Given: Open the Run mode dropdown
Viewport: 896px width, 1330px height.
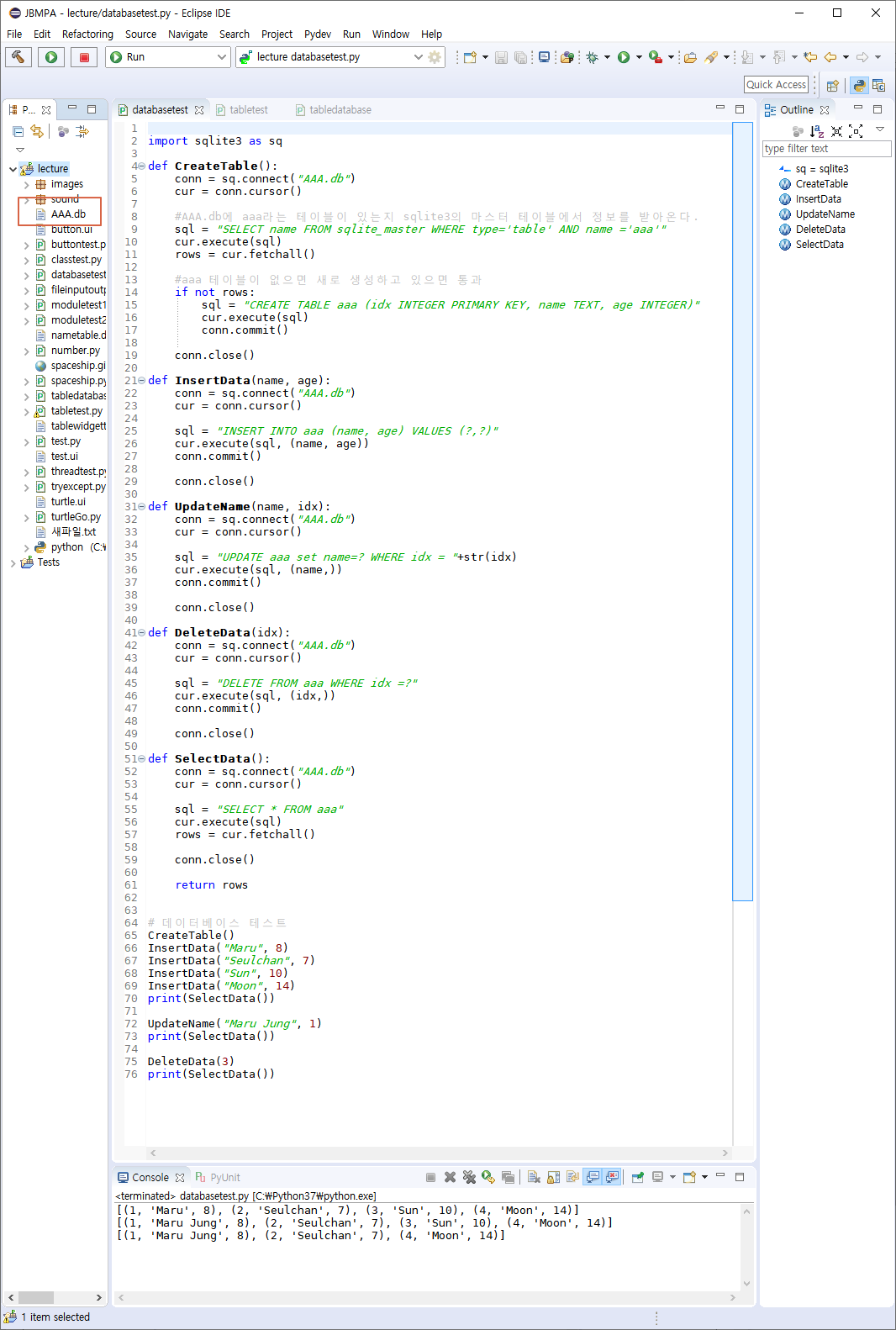Looking at the screenshot, I should click(x=222, y=57).
